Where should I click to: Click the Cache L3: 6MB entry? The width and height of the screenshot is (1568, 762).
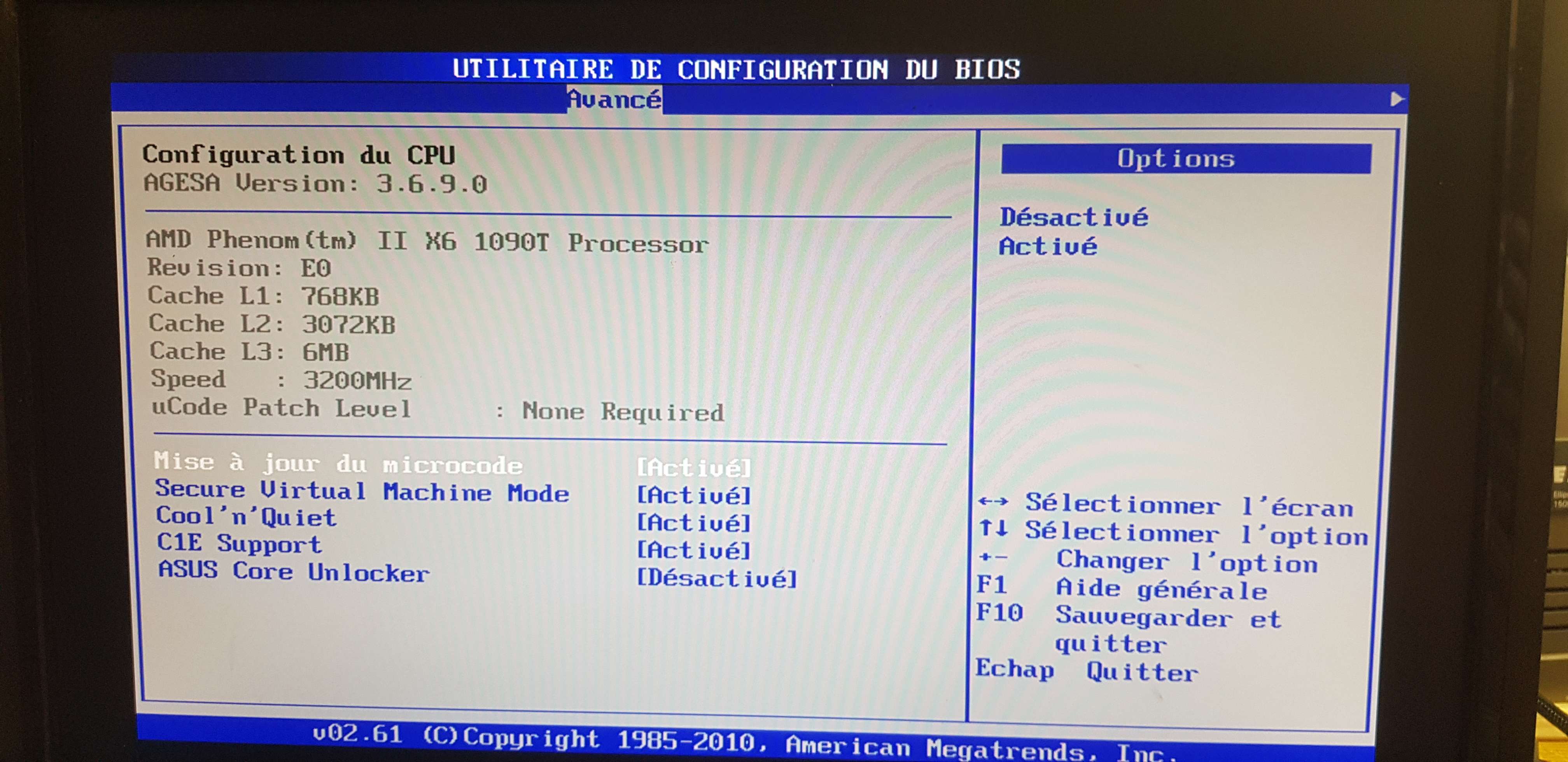pos(250,351)
